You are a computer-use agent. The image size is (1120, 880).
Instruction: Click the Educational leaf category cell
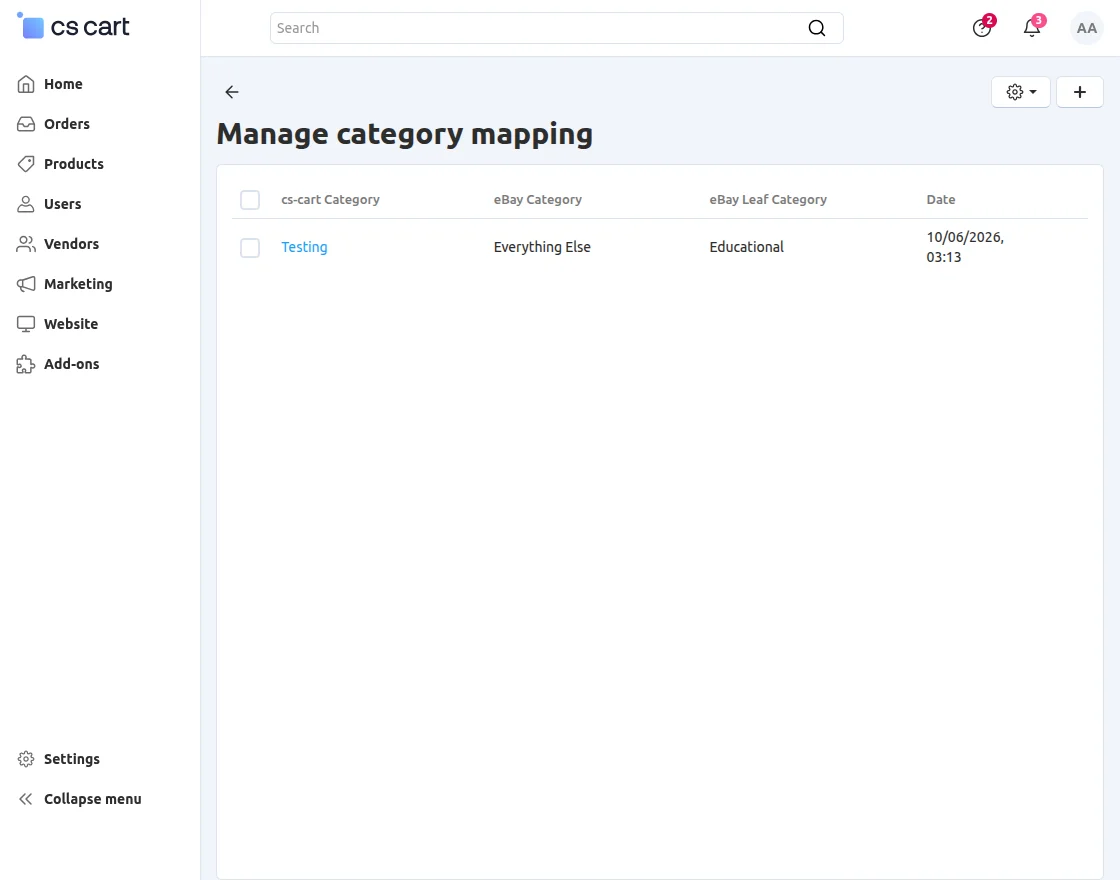tap(746, 247)
